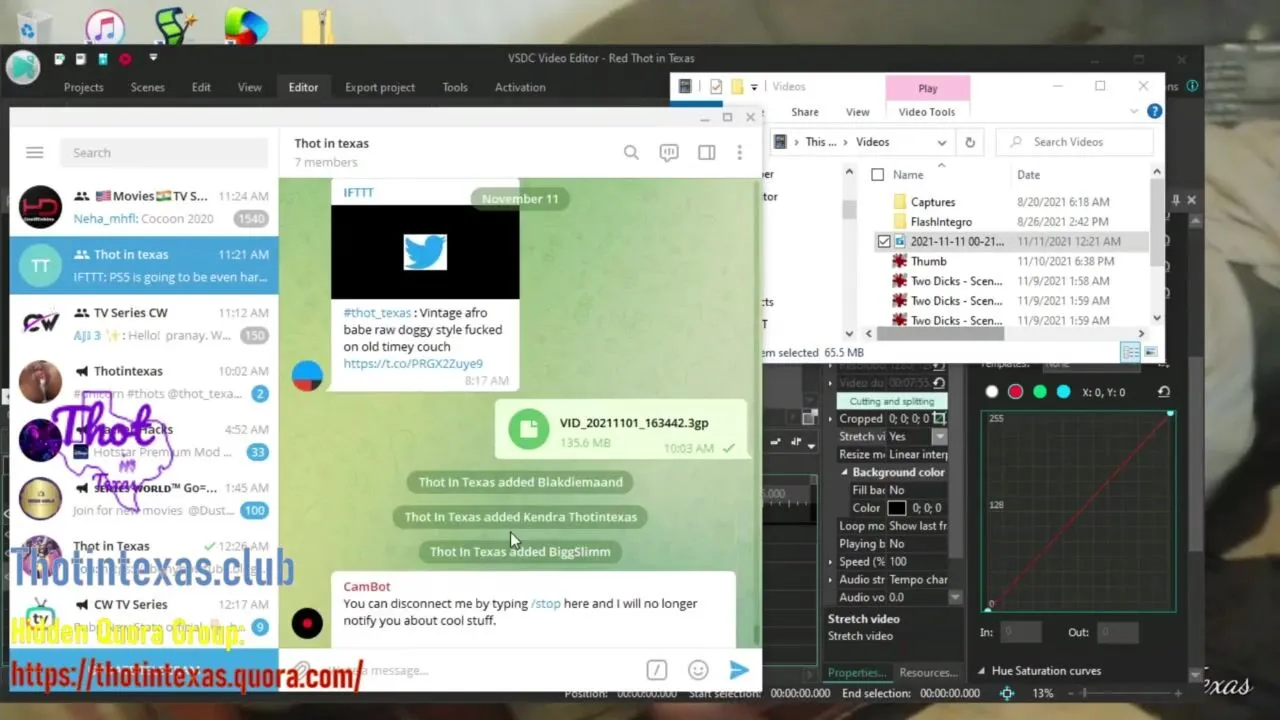Select the cyan channel curve dot
The width and height of the screenshot is (1280, 720).
click(x=1064, y=392)
